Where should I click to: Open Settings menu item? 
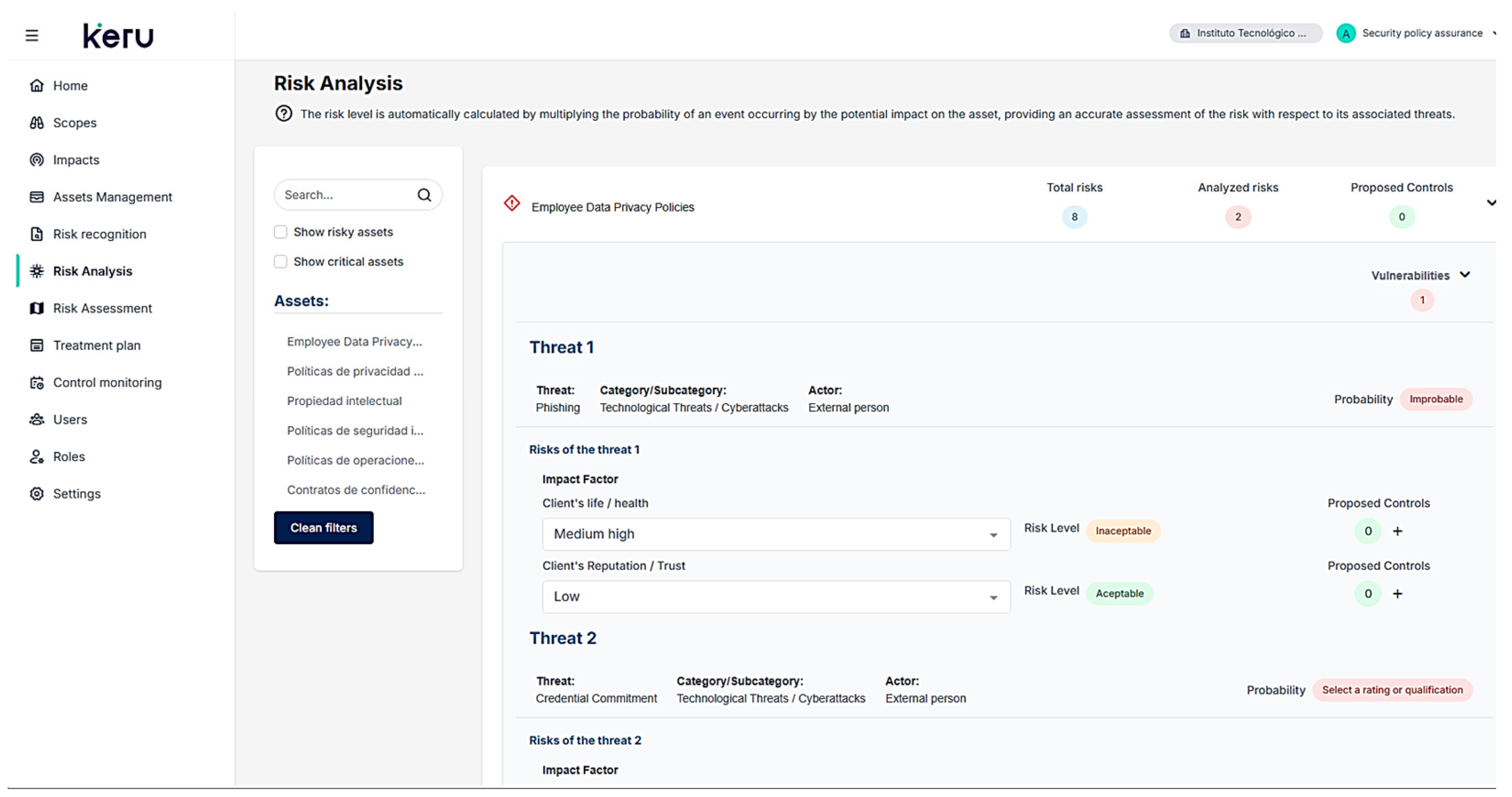76,494
